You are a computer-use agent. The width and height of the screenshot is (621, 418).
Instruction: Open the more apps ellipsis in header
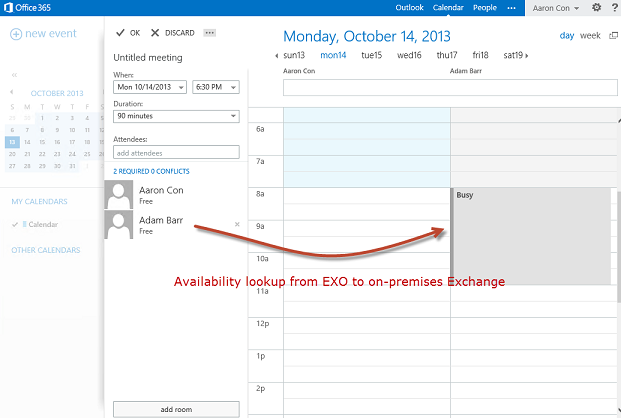pyautogui.click(x=511, y=8)
